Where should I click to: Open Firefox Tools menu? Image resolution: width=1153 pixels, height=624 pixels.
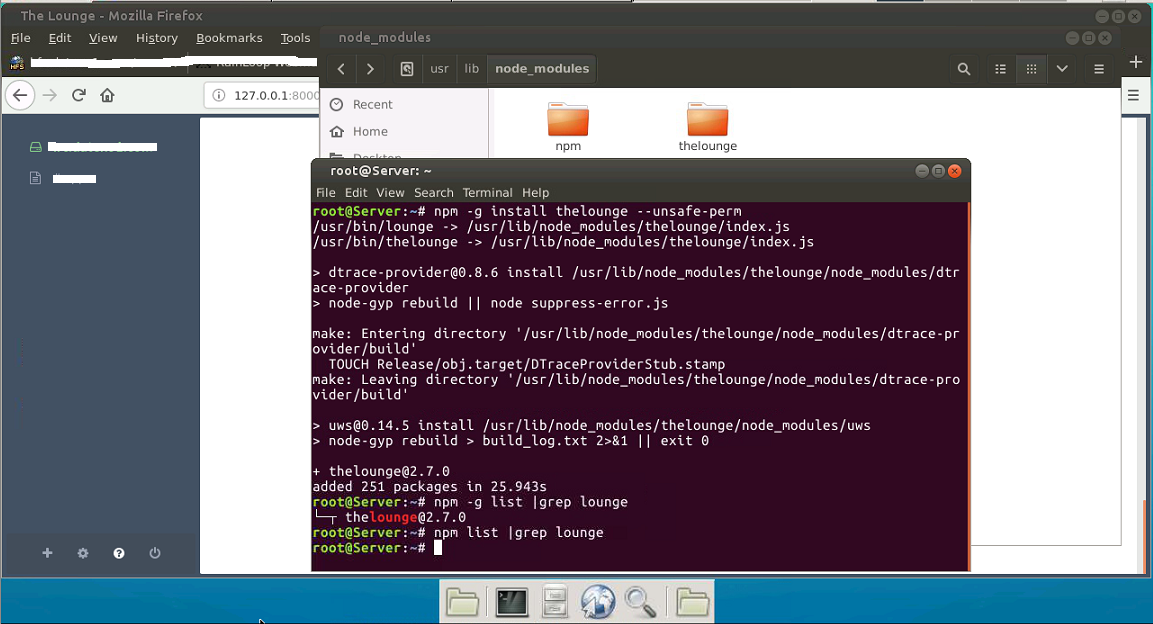point(295,38)
